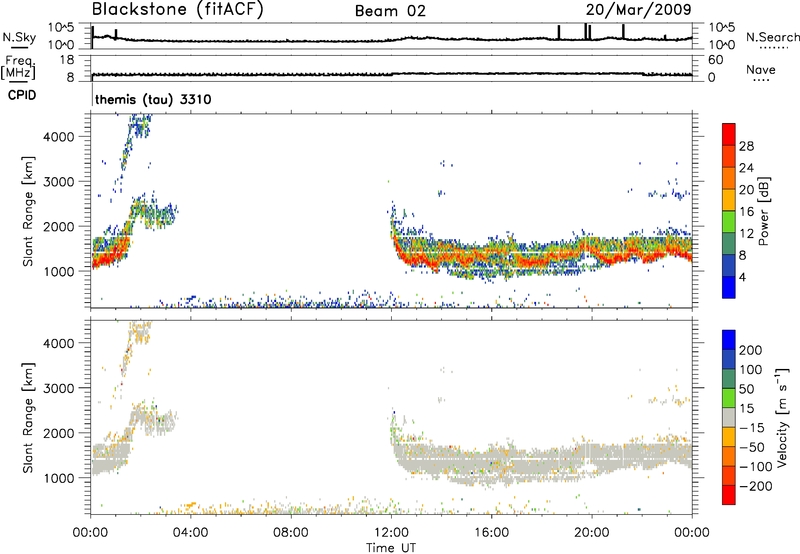This screenshot has width=800, height=554.
Task: Click the 'CPID' label
Action: pyautogui.click(x=22, y=95)
